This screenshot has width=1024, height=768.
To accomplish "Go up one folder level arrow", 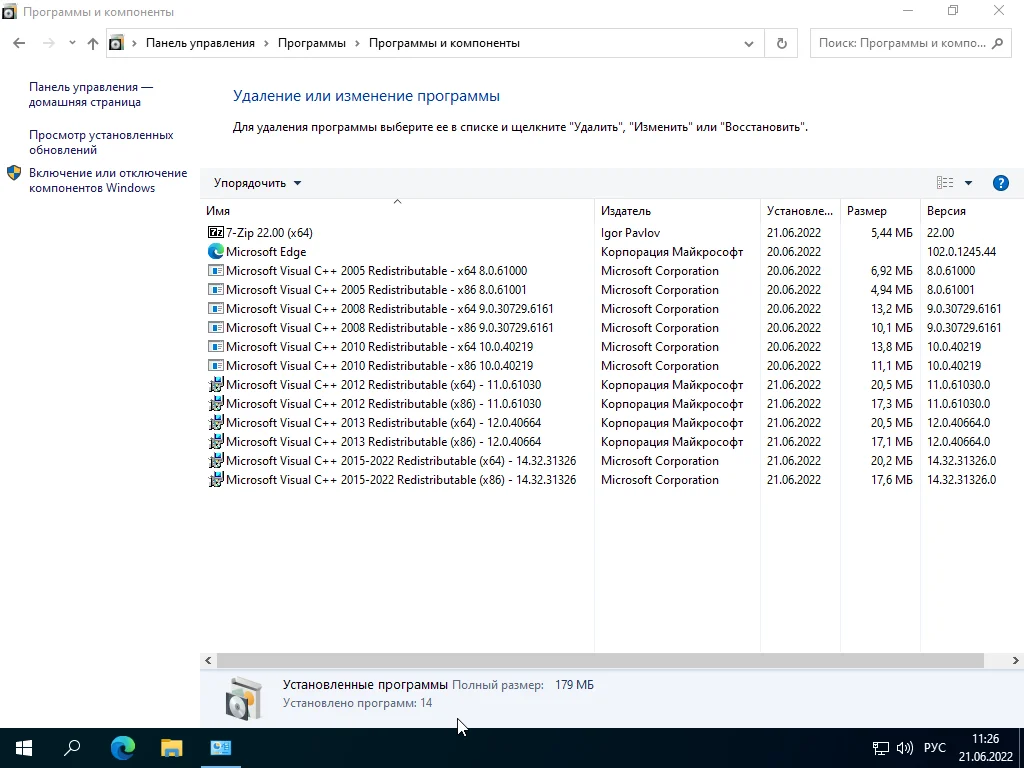I will (93, 43).
